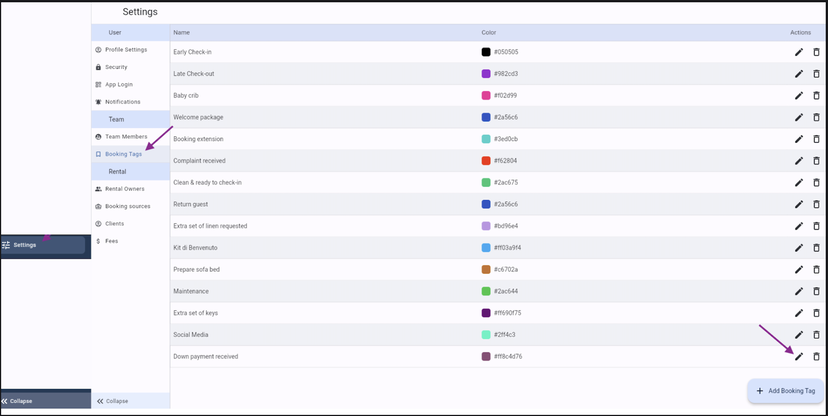This screenshot has width=828, height=416.
Task: Open Team Members page
Action: click(x=130, y=137)
